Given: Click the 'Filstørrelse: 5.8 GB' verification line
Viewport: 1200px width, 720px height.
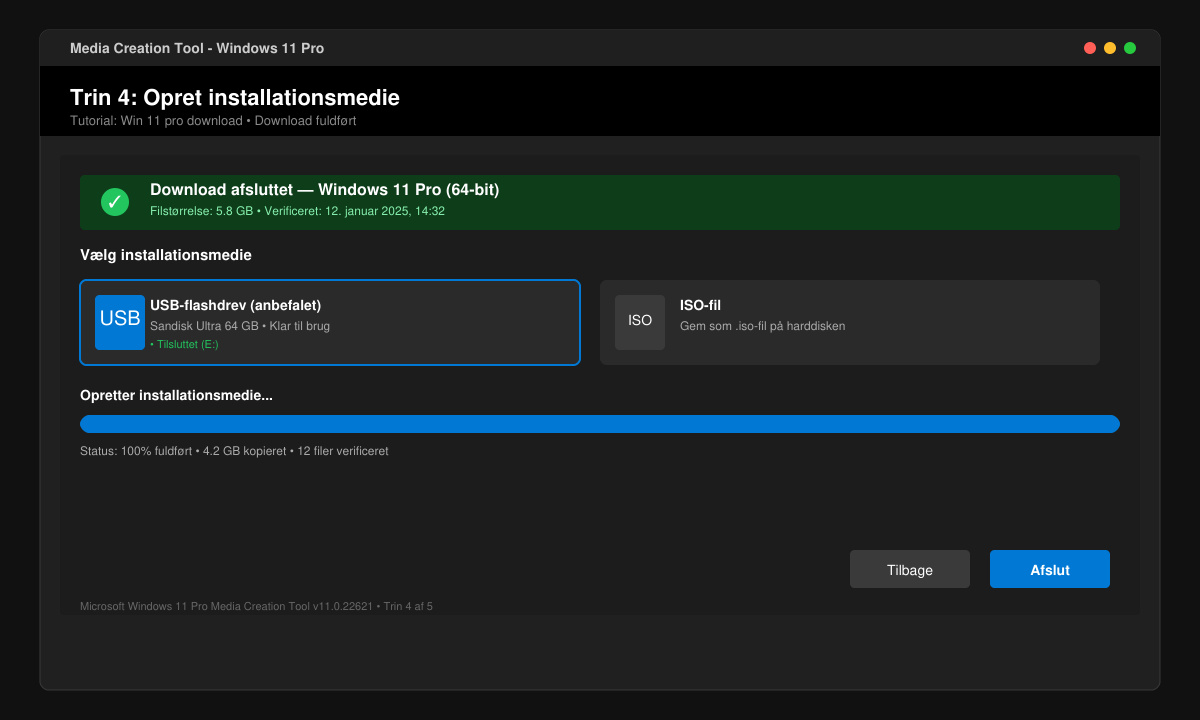Looking at the screenshot, I should [297, 211].
